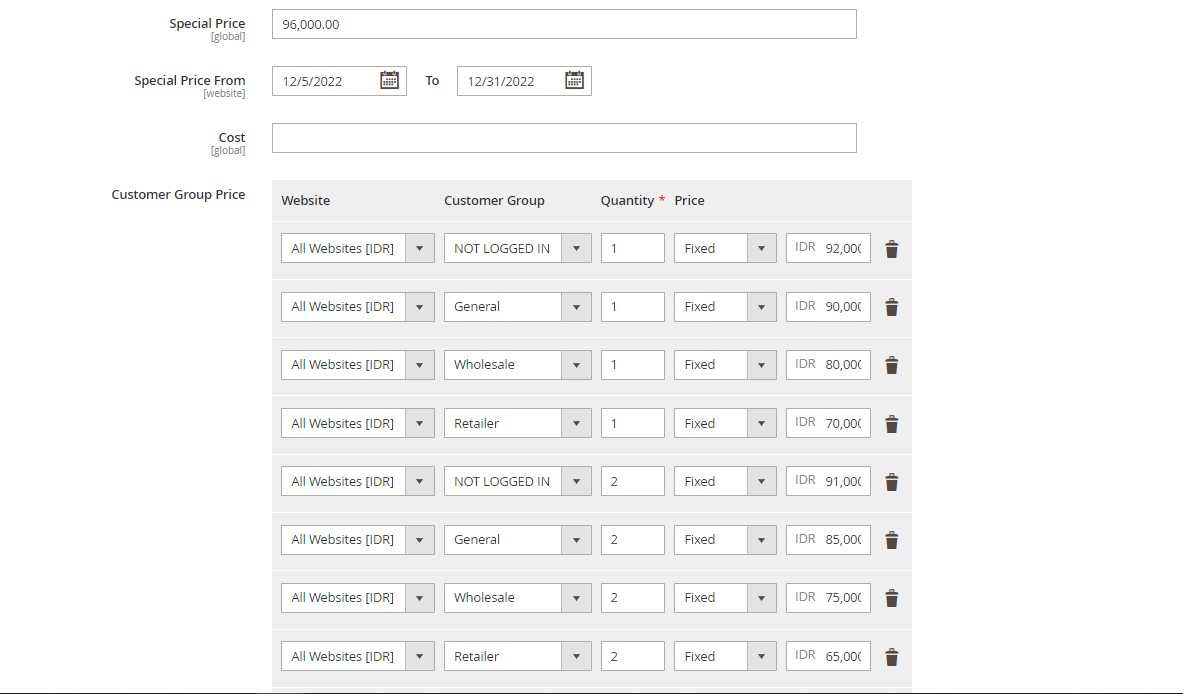Remove the Retailer quantity 1 price row
This screenshot has height=694, width=1183.
[x=891, y=424]
